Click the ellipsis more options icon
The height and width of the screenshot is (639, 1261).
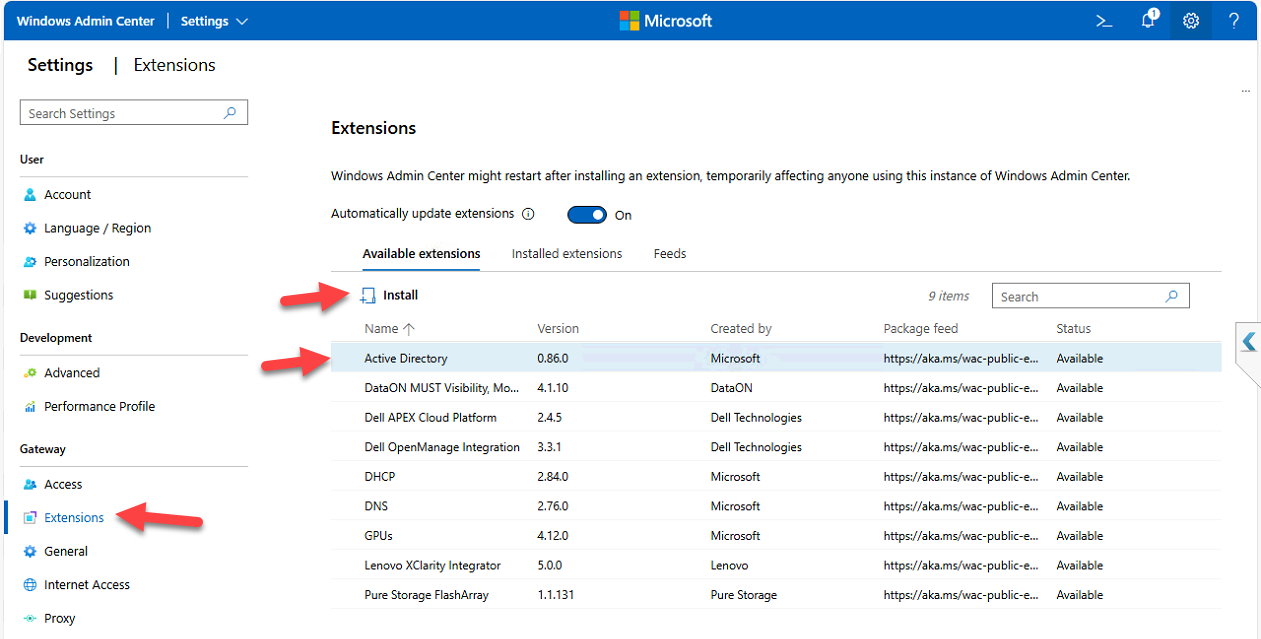pyautogui.click(x=1246, y=91)
